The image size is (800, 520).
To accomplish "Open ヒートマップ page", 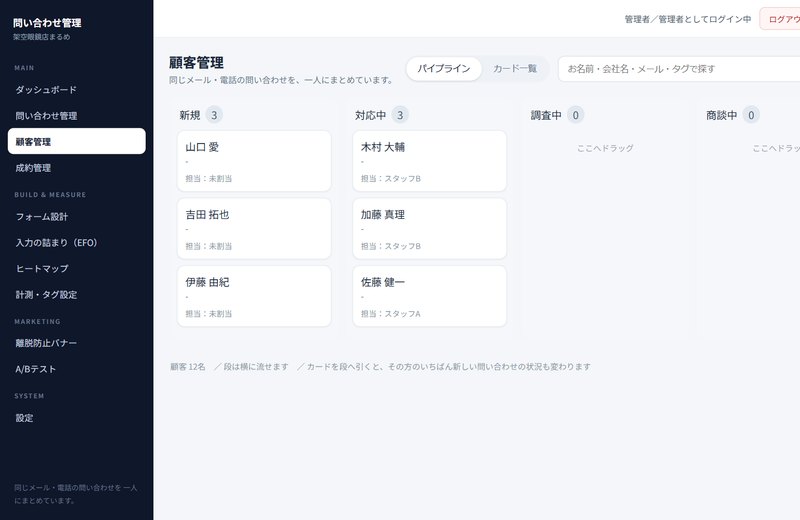I will click(x=77, y=268).
